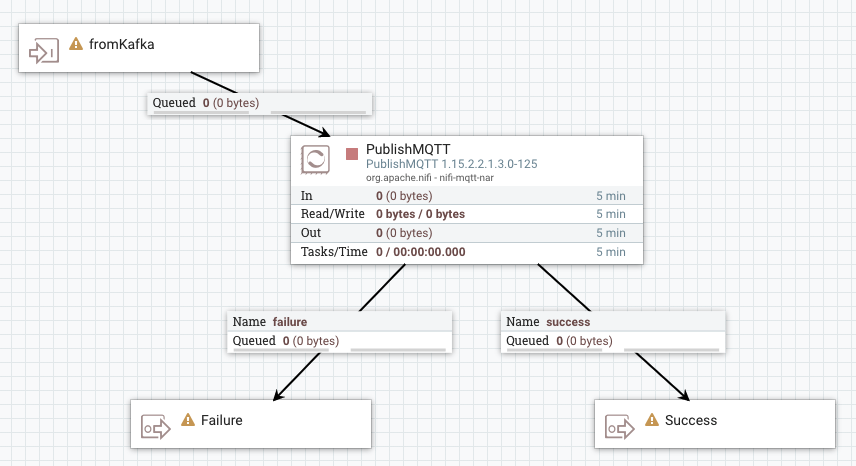Click the Success port warning triangle

coord(652,421)
